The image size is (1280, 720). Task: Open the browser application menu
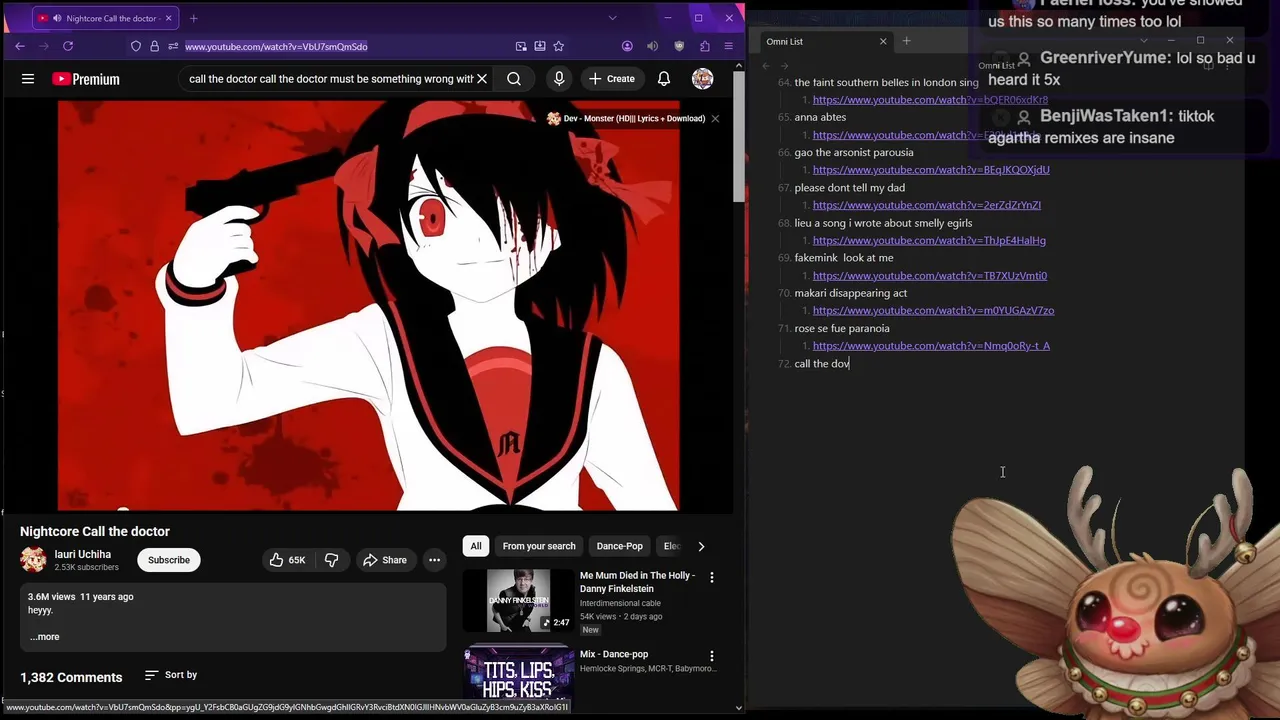pos(728,46)
